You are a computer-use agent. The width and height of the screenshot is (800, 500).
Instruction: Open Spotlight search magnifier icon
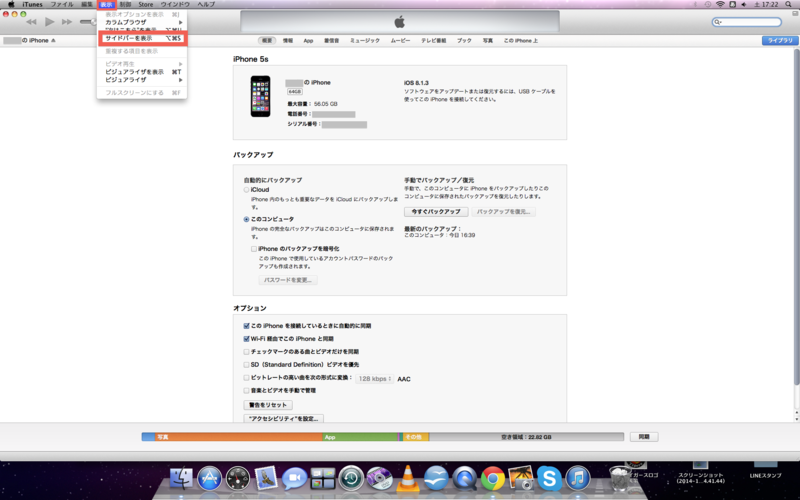[x=789, y=4]
